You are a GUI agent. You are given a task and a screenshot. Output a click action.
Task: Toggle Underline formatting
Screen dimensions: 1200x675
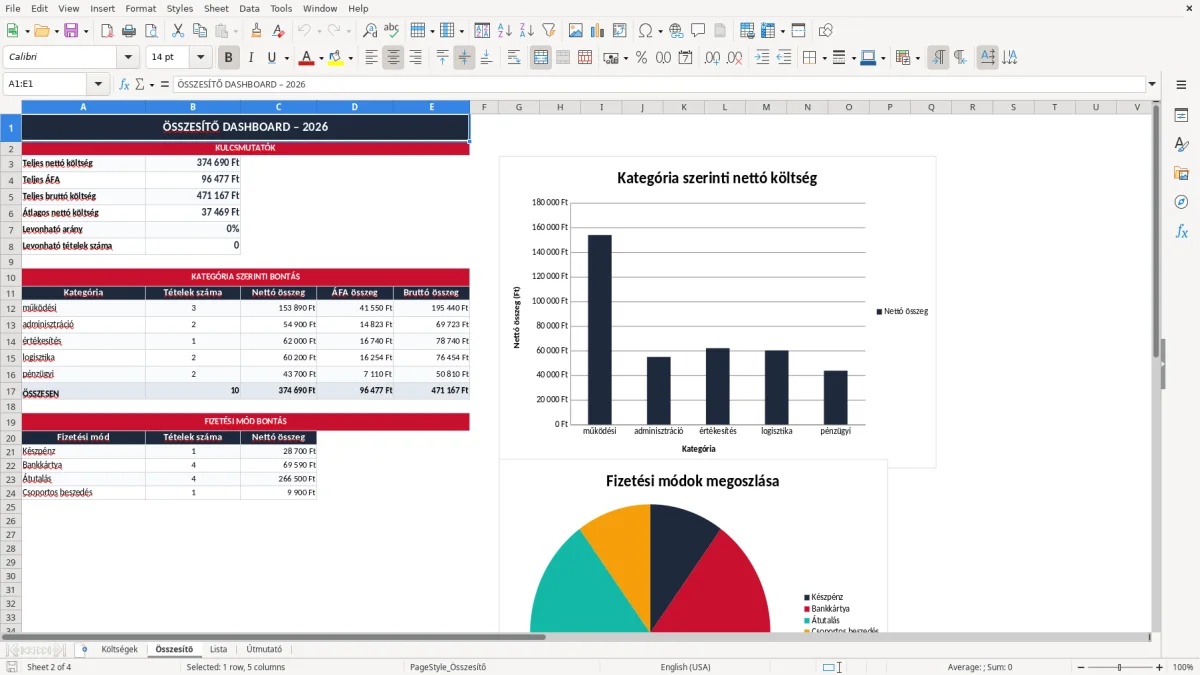[270, 57]
